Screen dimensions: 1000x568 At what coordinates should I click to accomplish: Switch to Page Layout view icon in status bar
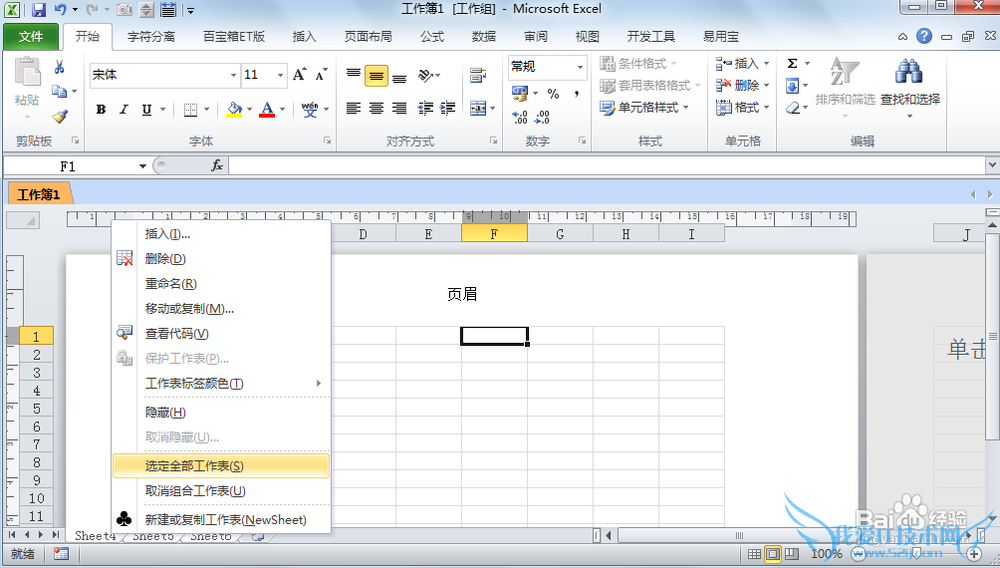[x=772, y=554]
